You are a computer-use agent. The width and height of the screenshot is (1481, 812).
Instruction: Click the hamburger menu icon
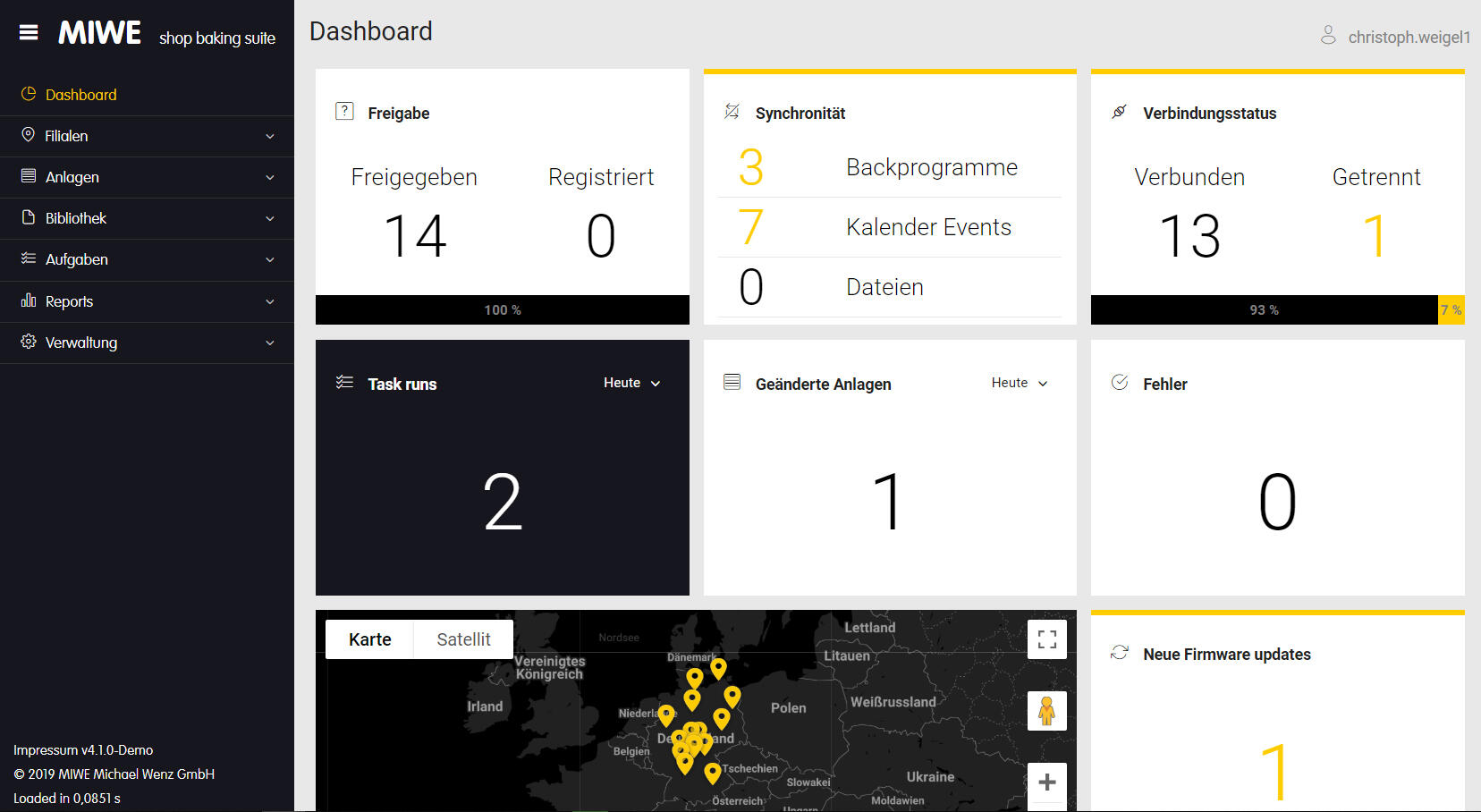click(x=29, y=33)
